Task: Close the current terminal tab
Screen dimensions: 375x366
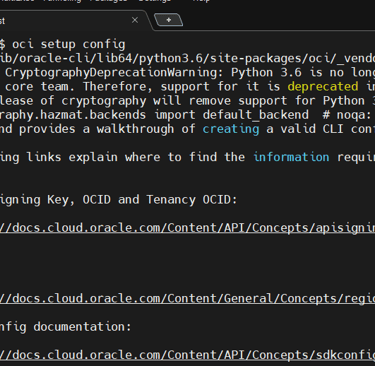Action: [x=135, y=20]
